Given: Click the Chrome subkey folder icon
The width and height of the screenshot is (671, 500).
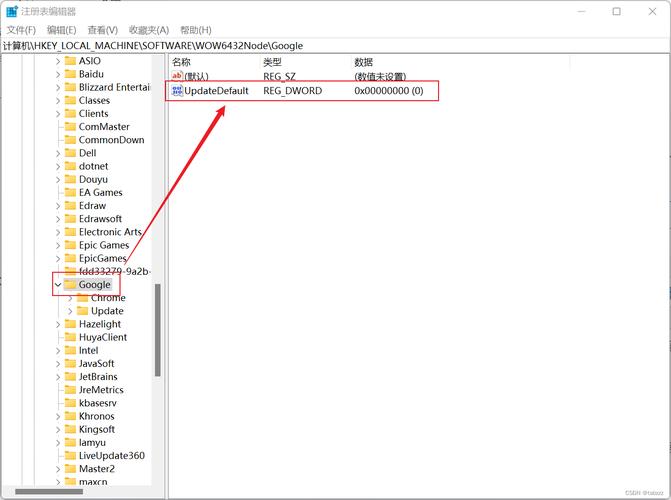Looking at the screenshot, I should [82, 298].
